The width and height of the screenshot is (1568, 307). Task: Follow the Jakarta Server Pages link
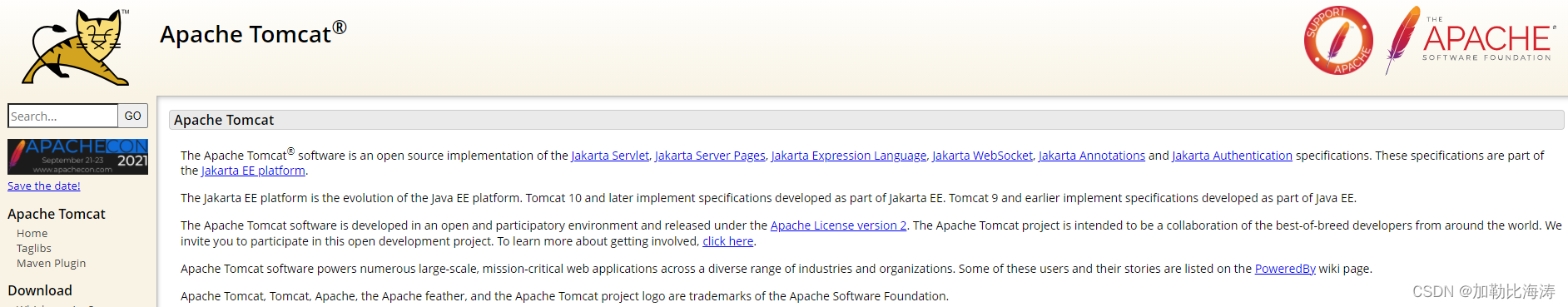coord(710,156)
